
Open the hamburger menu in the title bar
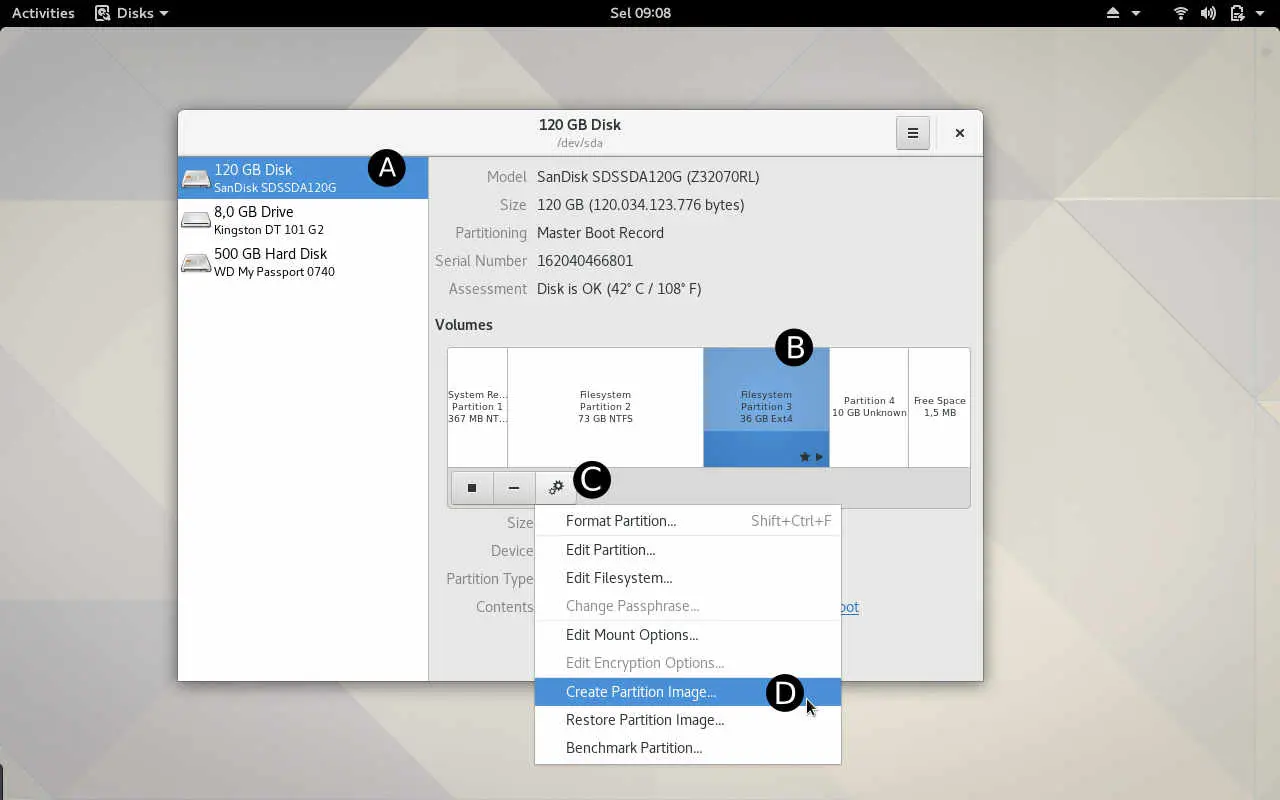click(x=912, y=132)
